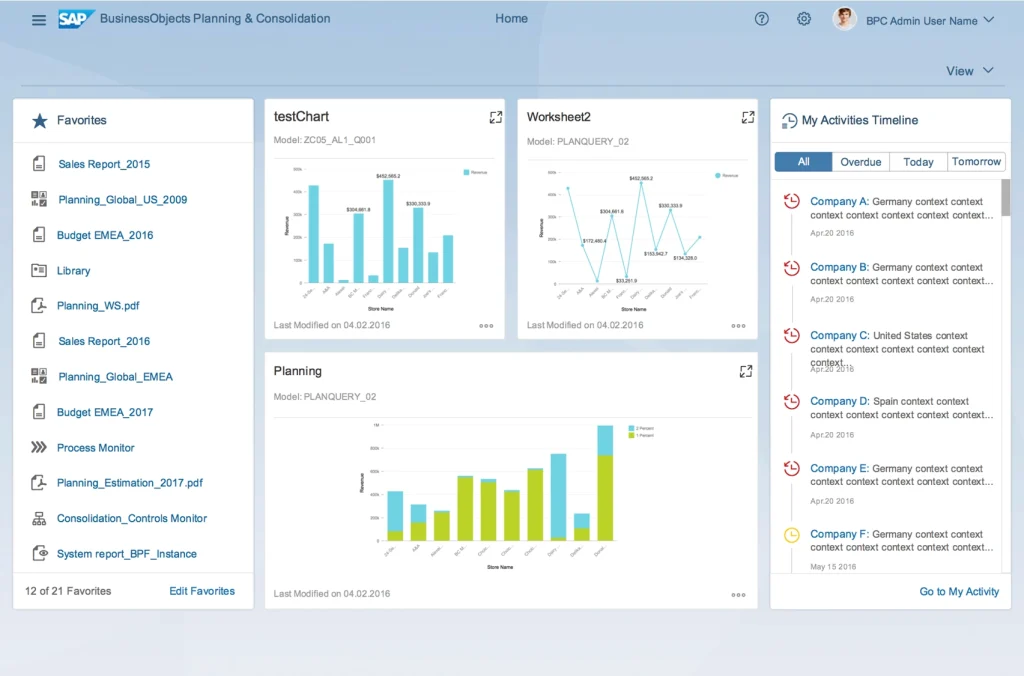Click the Company A overdue clock icon
Image resolution: width=1024 pixels, height=676 pixels.
(x=792, y=201)
